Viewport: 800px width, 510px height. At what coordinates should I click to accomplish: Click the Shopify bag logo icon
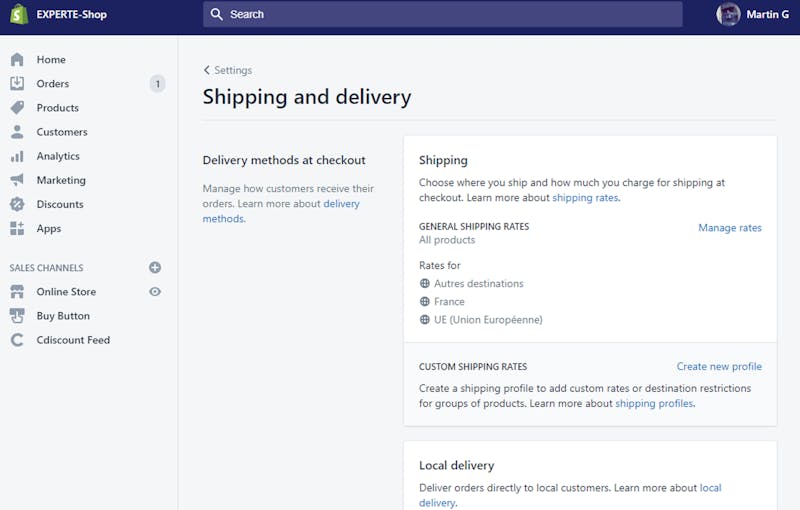point(18,14)
